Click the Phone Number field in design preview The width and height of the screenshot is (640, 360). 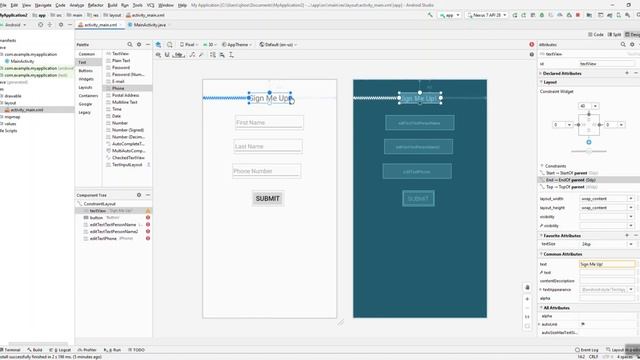(267, 171)
